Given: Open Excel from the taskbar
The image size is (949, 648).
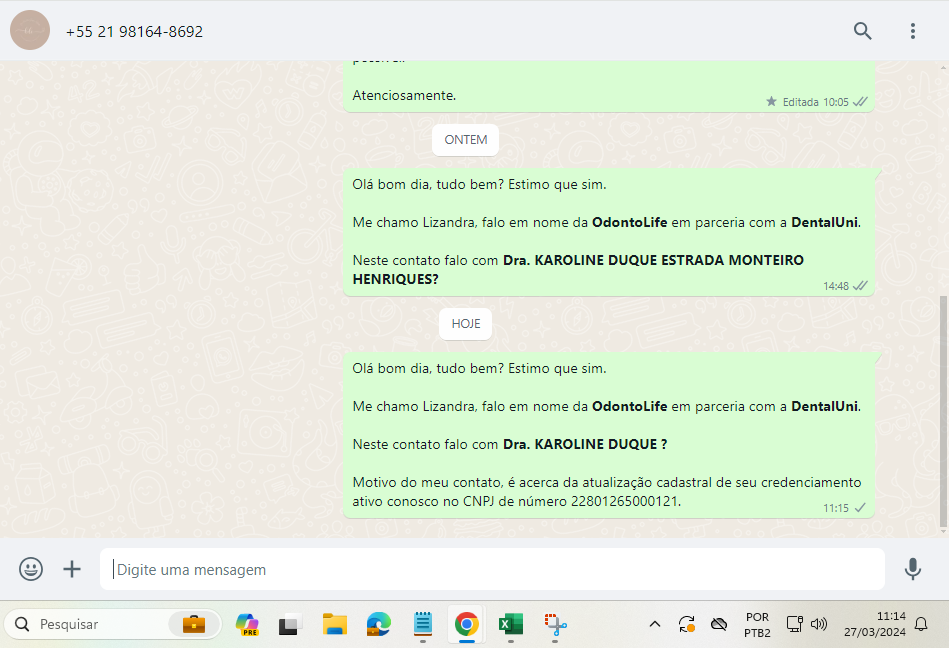Looking at the screenshot, I should point(511,624).
